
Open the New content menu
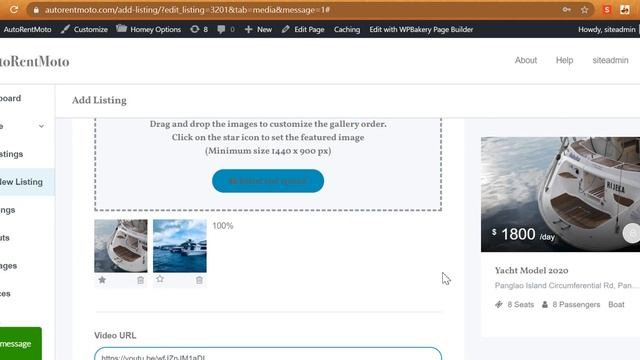pyautogui.click(x=258, y=29)
